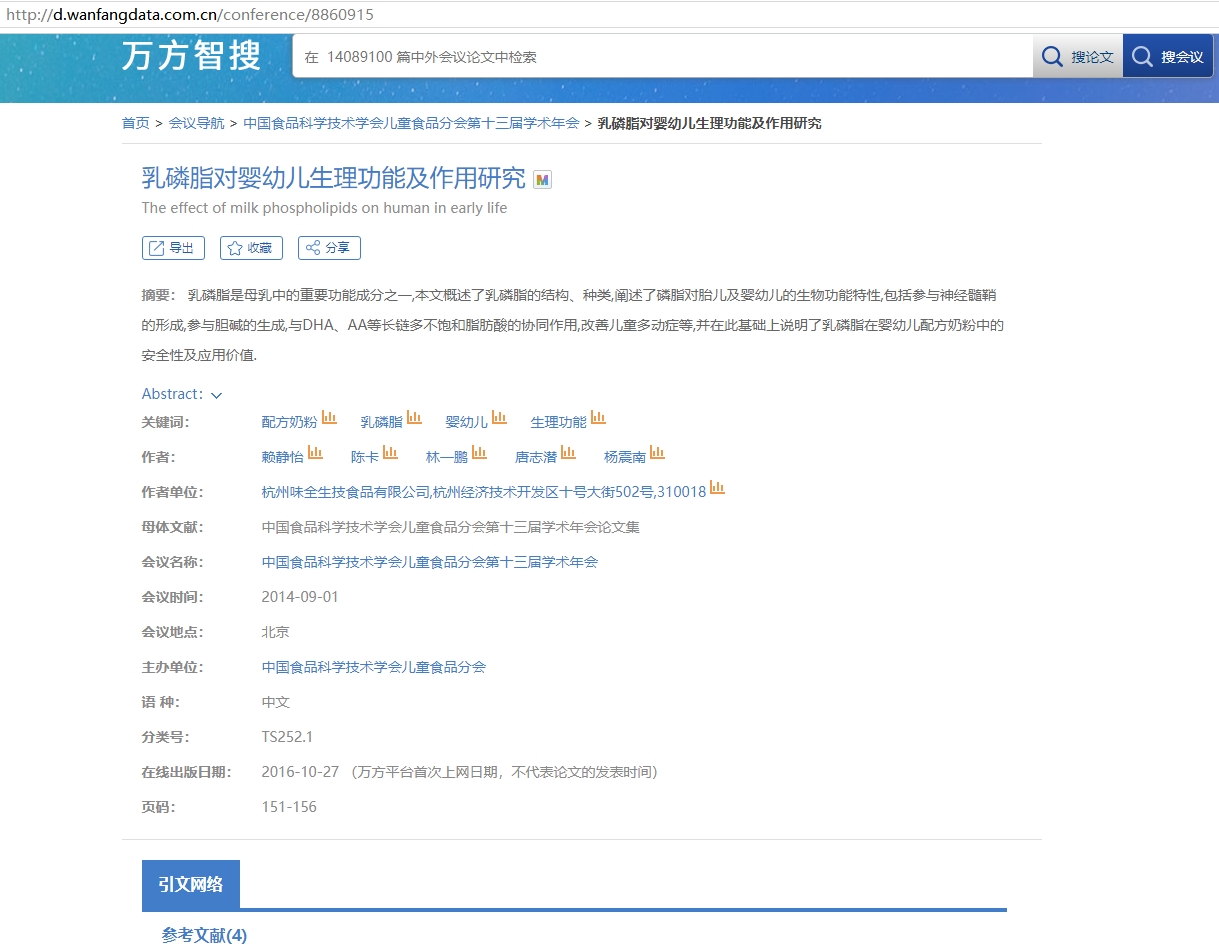This screenshot has width=1219, height=952.
Task: Open the 参考文献(4) references link
Action: coord(203,935)
